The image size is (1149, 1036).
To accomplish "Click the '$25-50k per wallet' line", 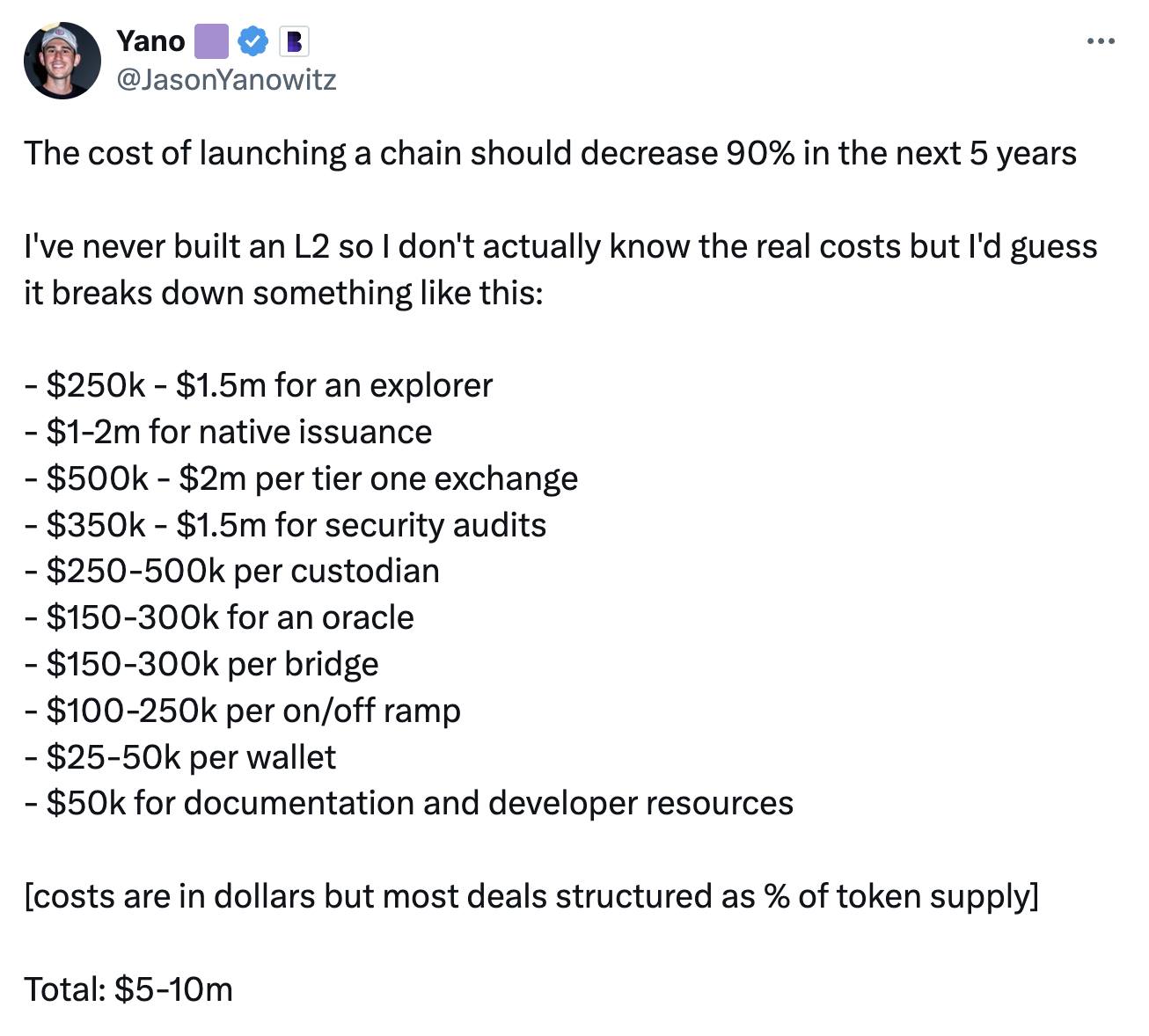I will click(x=180, y=757).
